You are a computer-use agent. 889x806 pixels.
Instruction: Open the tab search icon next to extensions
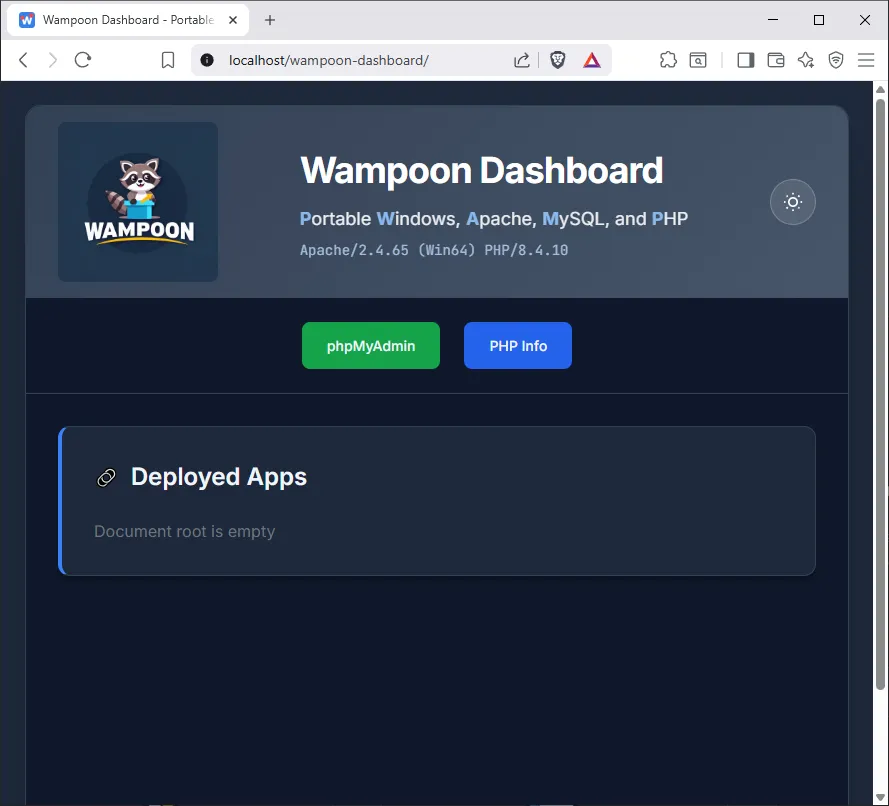698,60
